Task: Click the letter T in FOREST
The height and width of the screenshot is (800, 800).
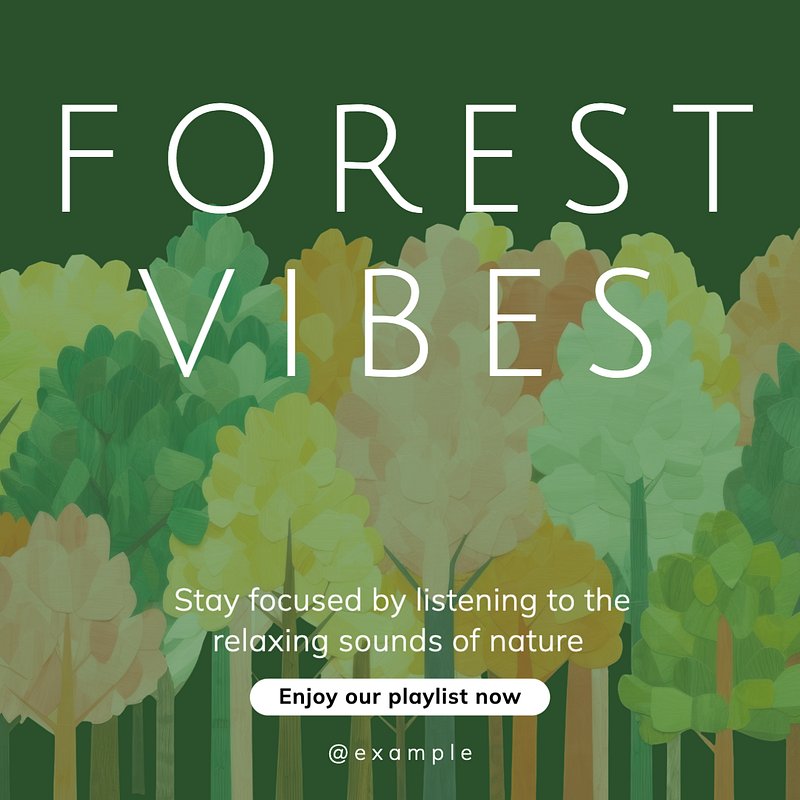Action: [x=713, y=158]
